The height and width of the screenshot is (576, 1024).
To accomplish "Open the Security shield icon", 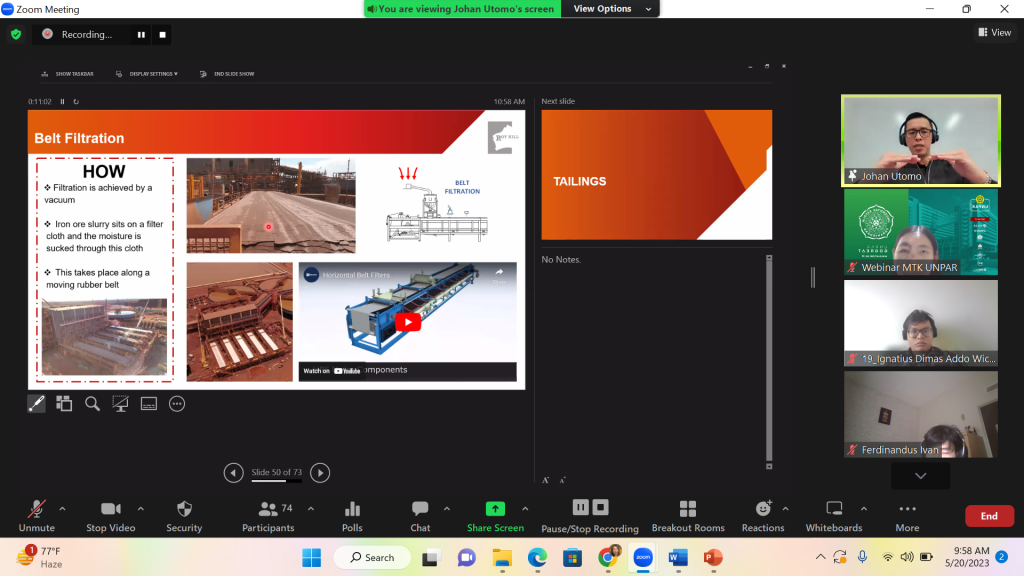I will 184,509.
